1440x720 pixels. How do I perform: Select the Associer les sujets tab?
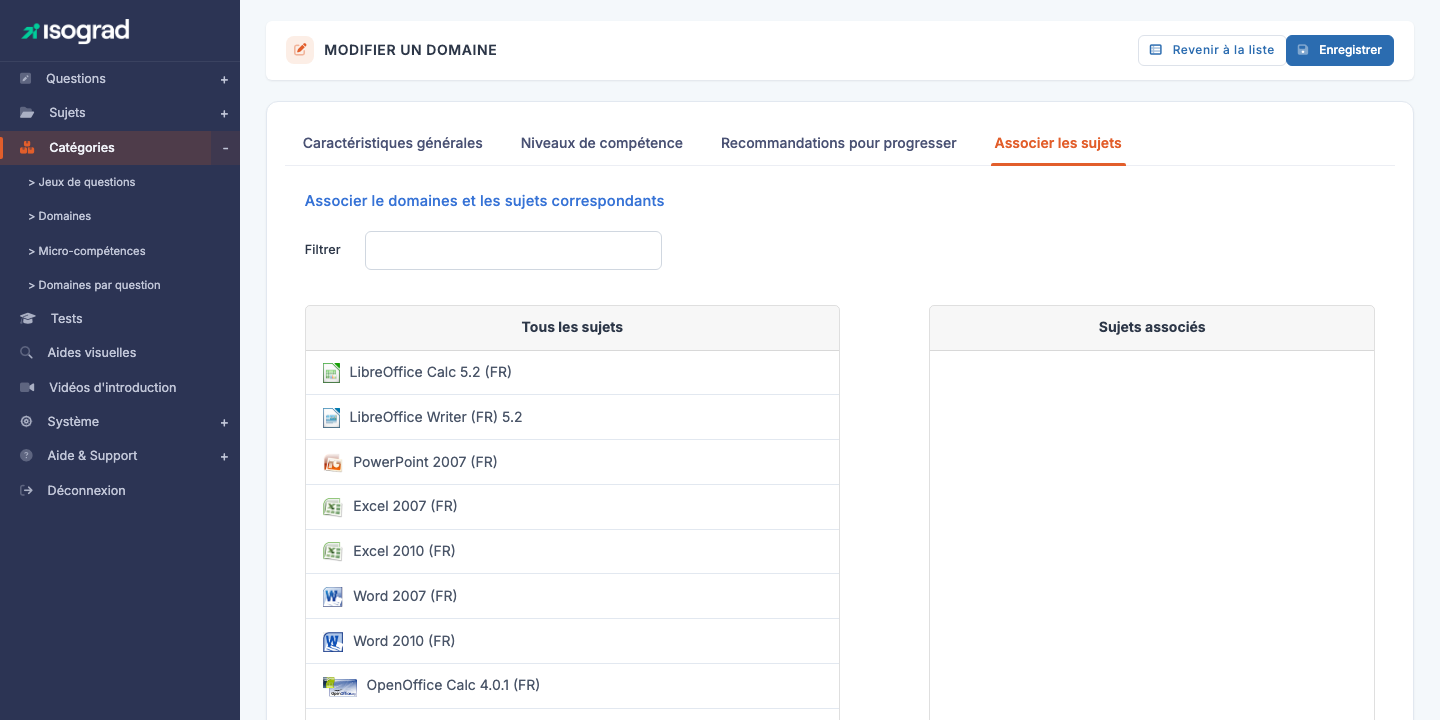click(x=1058, y=143)
